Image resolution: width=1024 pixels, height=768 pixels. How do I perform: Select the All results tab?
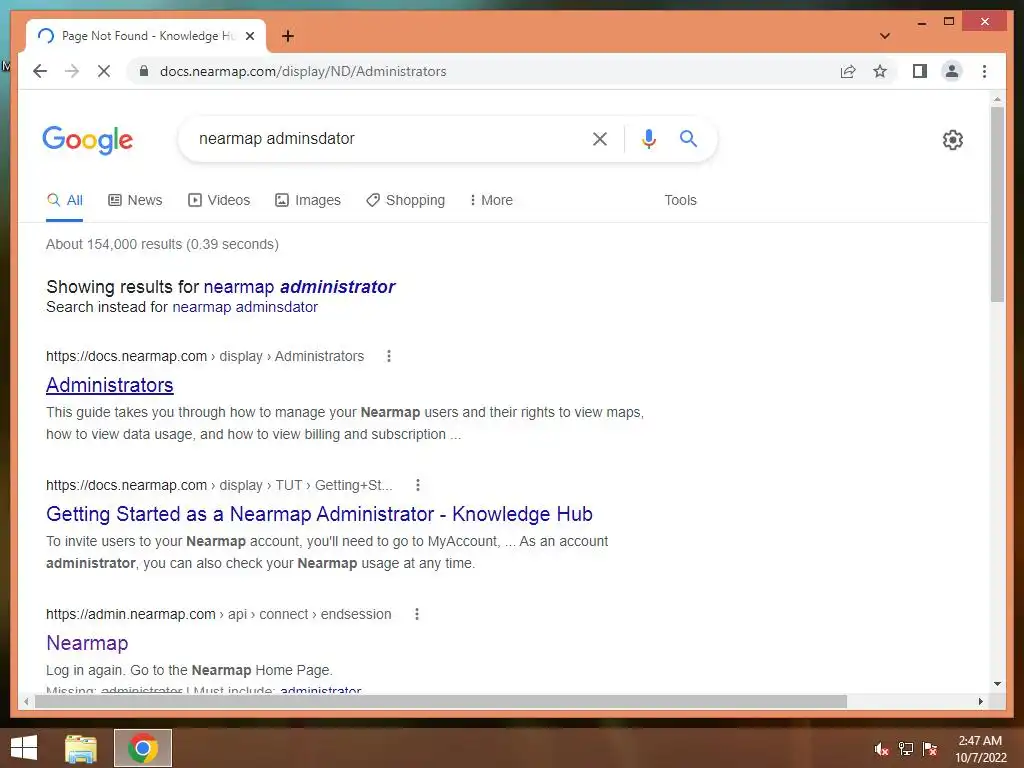coord(65,200)
